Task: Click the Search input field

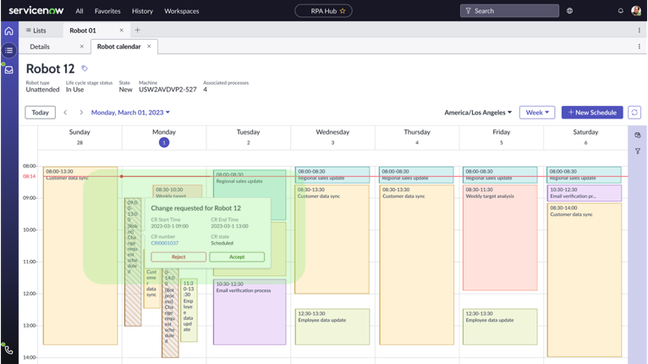Action: pyautogui.click(x=509, y=11)
